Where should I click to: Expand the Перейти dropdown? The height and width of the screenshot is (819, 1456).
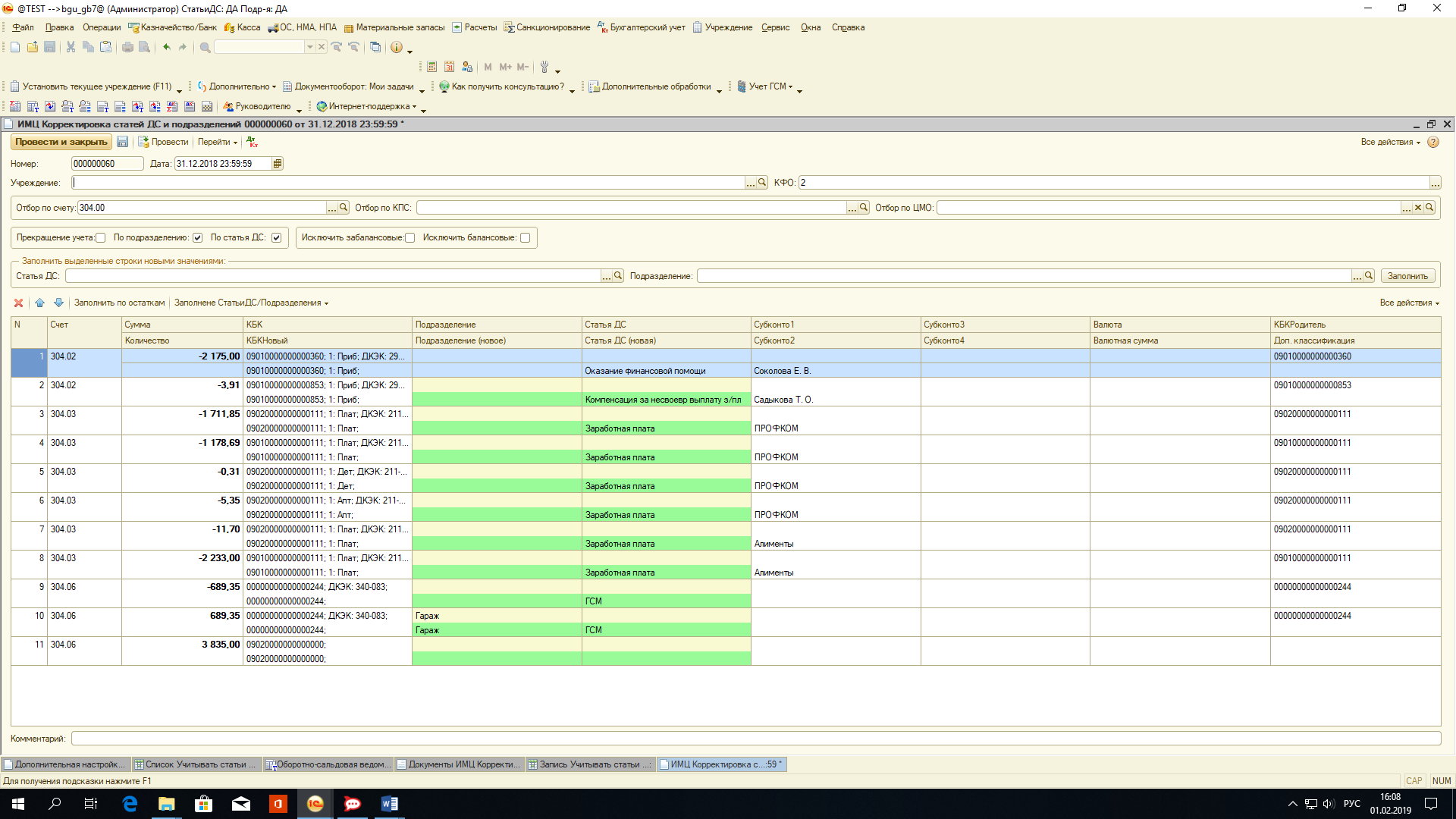218,142
